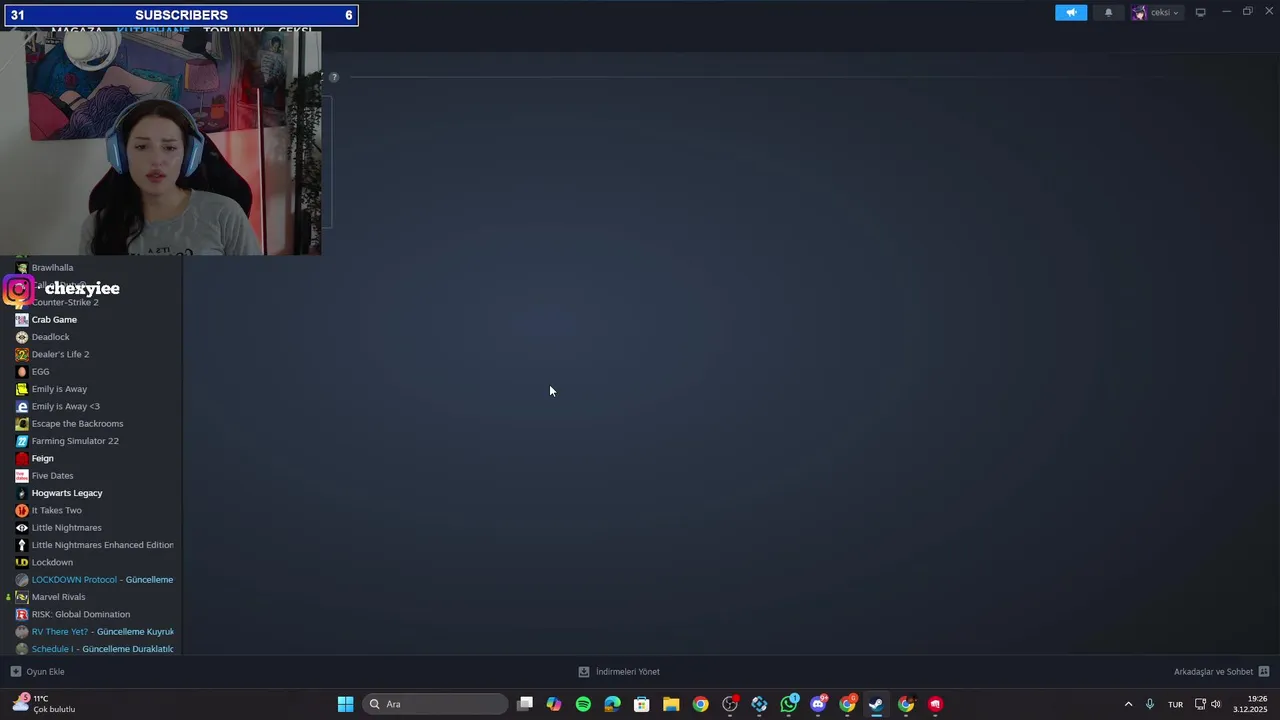Open WhatsApp from the taskbar

[789, 704]
